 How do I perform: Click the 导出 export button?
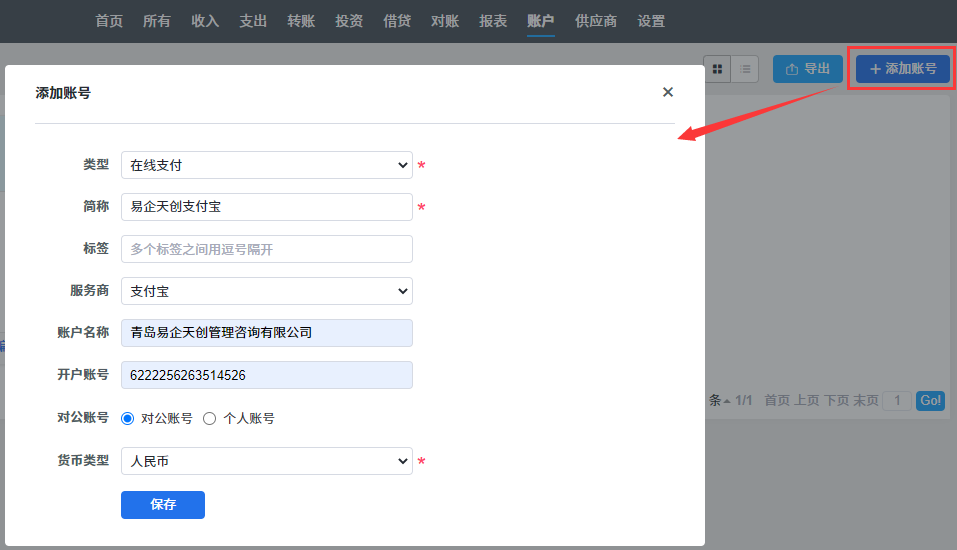(808, 69)
